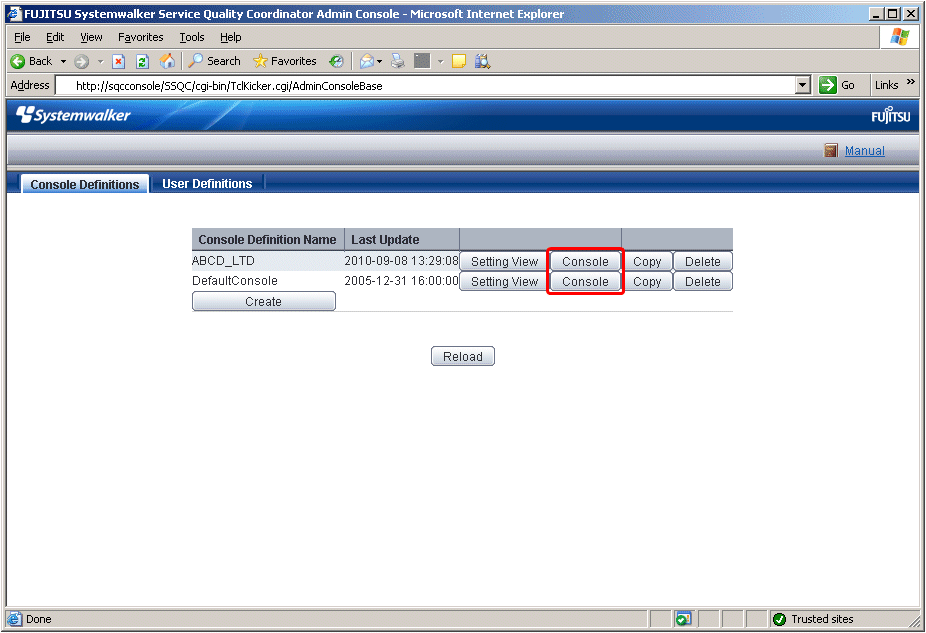
Task: Click the Mail envelope icon
Action: tap(367, 61)
